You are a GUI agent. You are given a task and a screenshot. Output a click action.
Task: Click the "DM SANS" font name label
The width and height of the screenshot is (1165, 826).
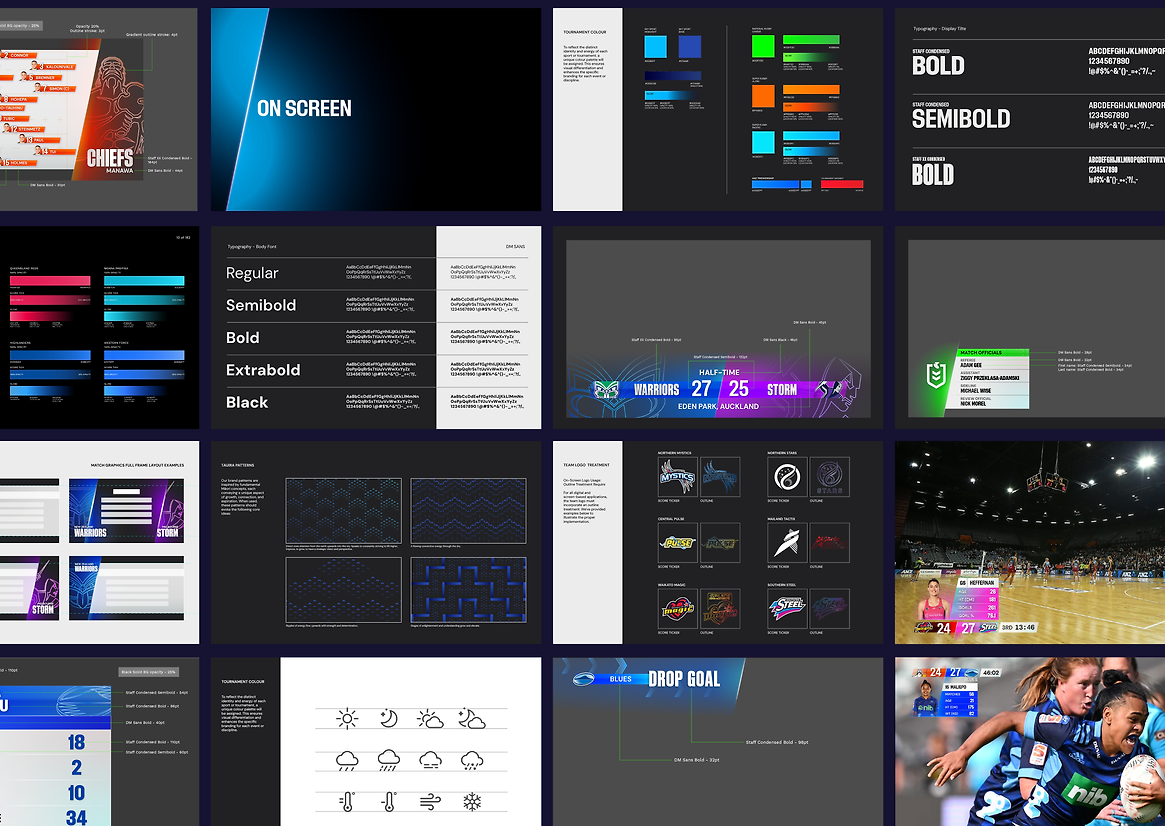click(516, 247)
